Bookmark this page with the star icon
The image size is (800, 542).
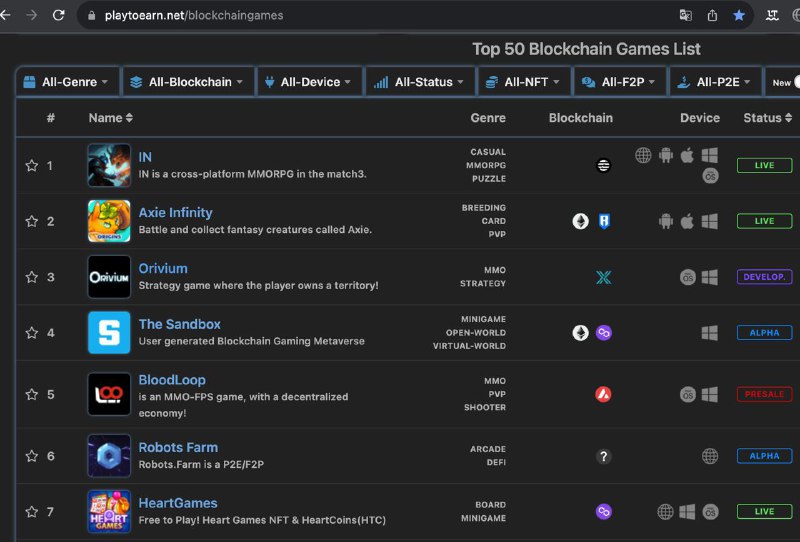pyautogui.click(x=739, y=15)
